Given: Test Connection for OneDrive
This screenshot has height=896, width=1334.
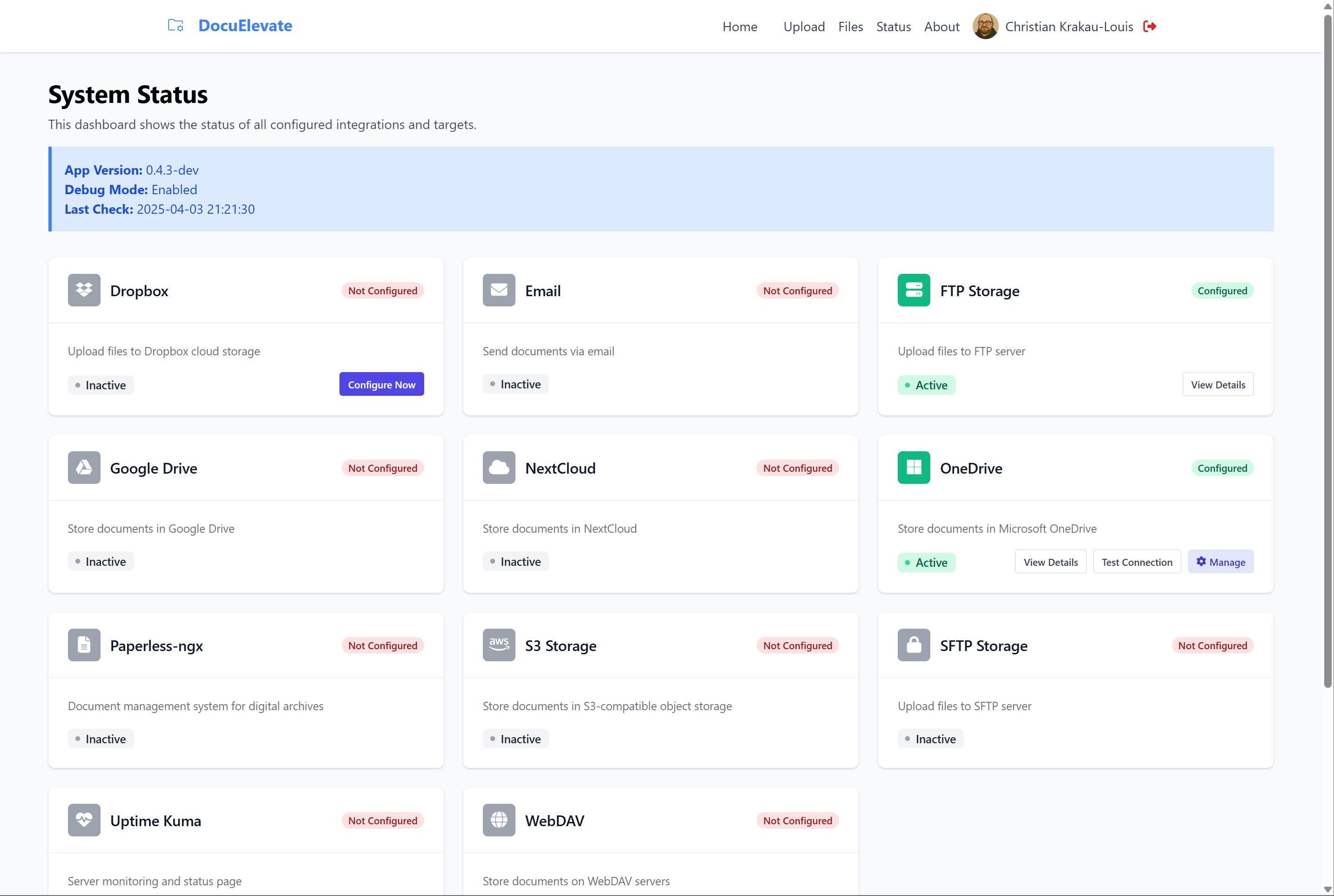Looking at the screenshot, I should pos(1137,562).
